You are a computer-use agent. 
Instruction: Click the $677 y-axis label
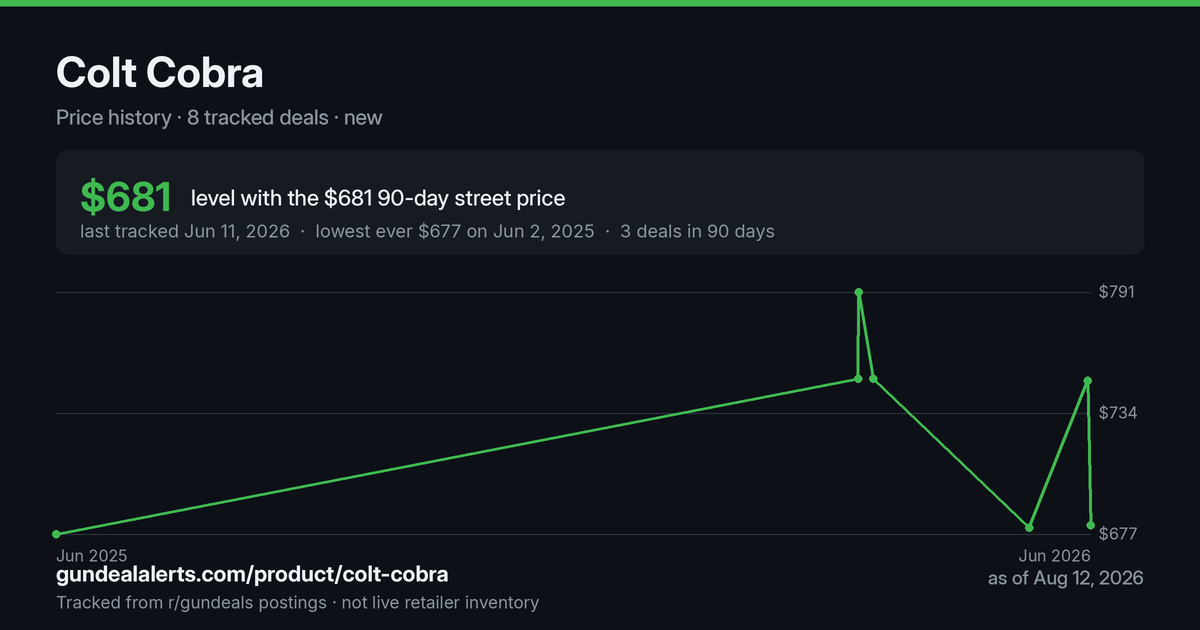coord(1118,534)
